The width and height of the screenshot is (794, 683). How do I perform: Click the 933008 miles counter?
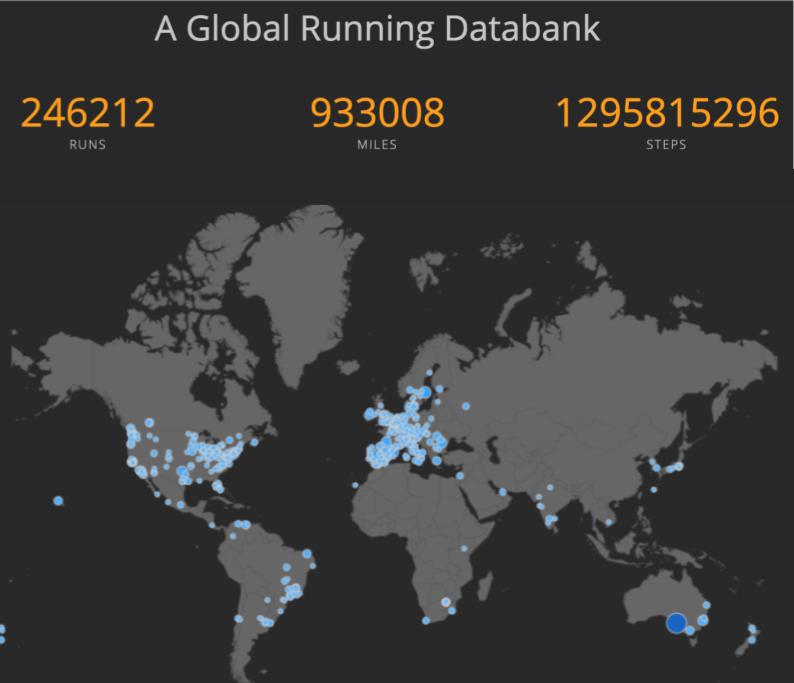(377, 113)
